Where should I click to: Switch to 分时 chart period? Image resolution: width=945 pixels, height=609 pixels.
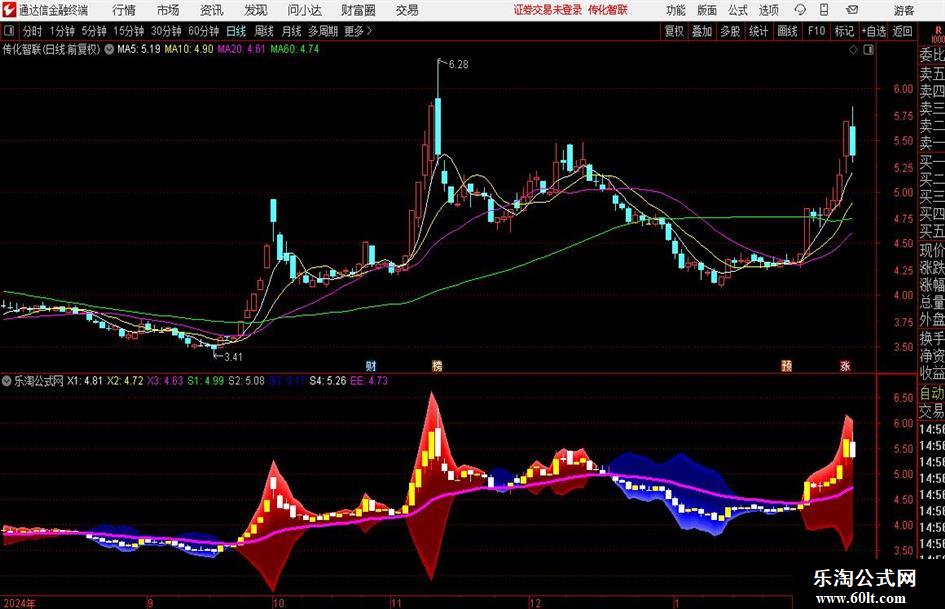(33, 31)
